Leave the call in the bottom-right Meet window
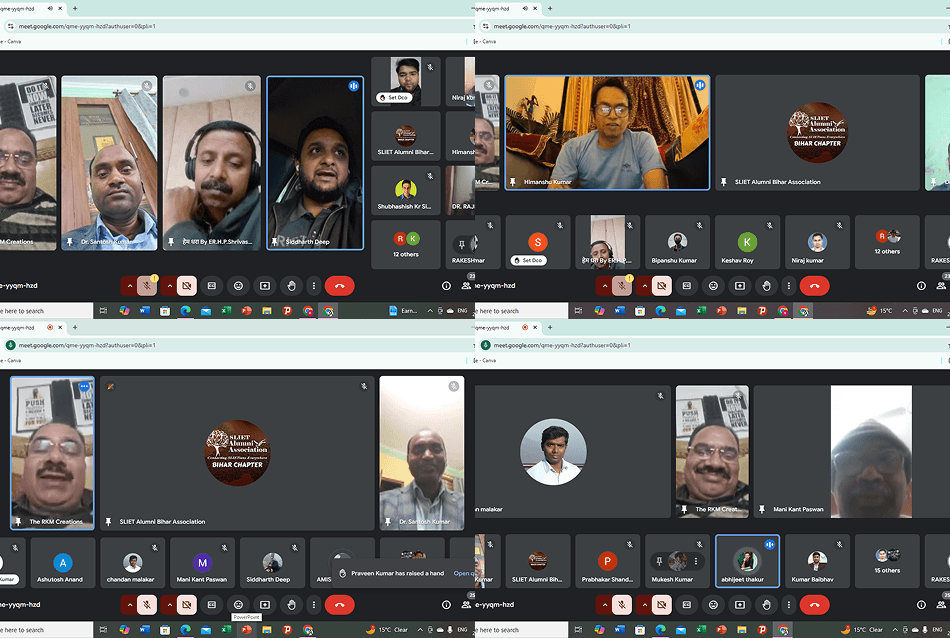This screenshot has height=638, width=950. pyautogui.click(x=814, y=605)
